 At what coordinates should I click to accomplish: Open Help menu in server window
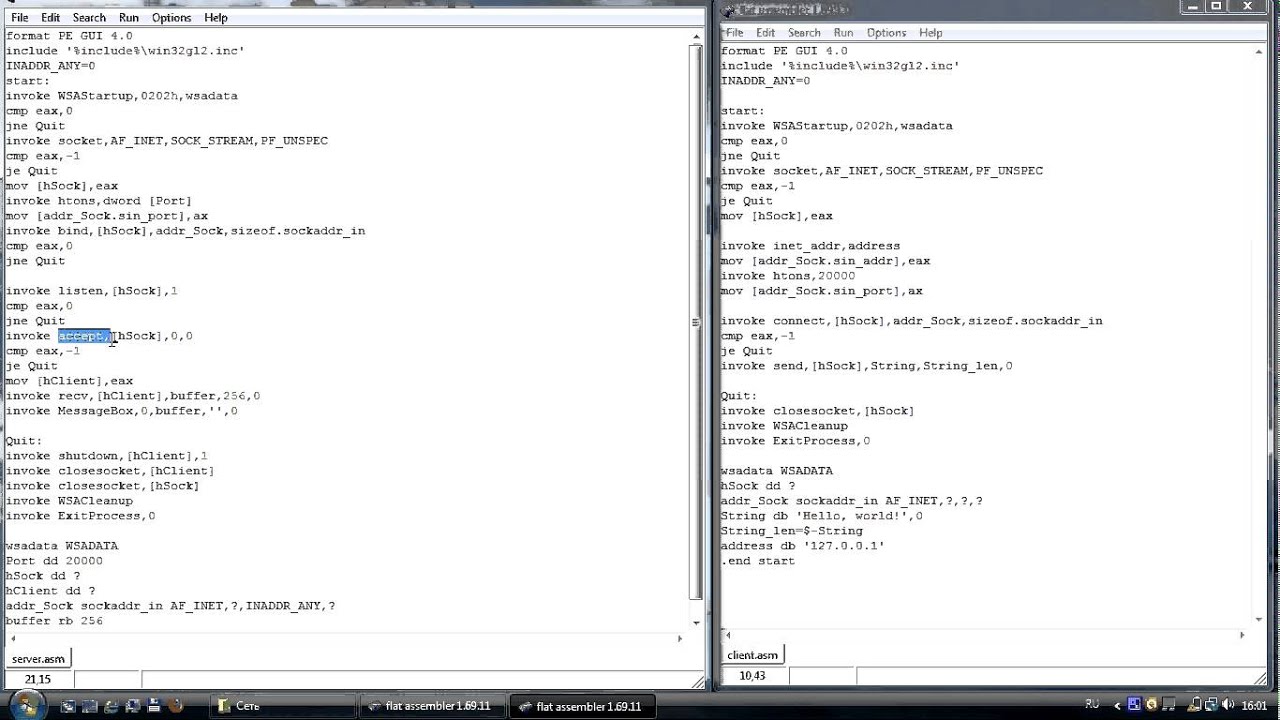pos(215,17)
